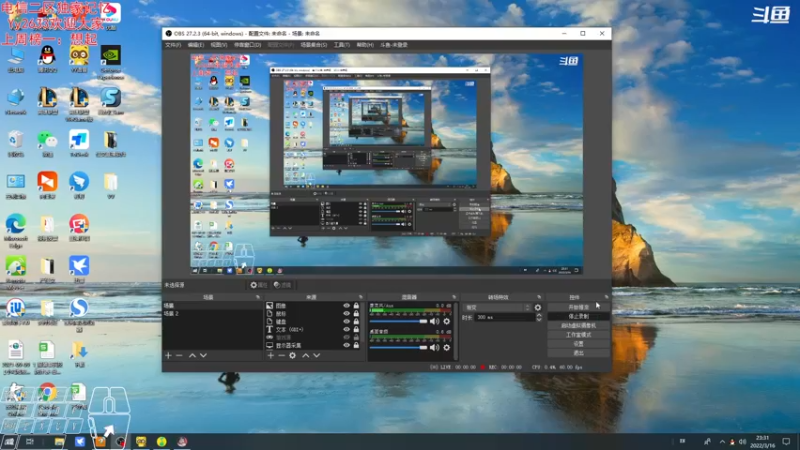Viewport: 800px width, 450px height.
Task: Open Google Chrome desktop icon
Action: tap(47, 398)
